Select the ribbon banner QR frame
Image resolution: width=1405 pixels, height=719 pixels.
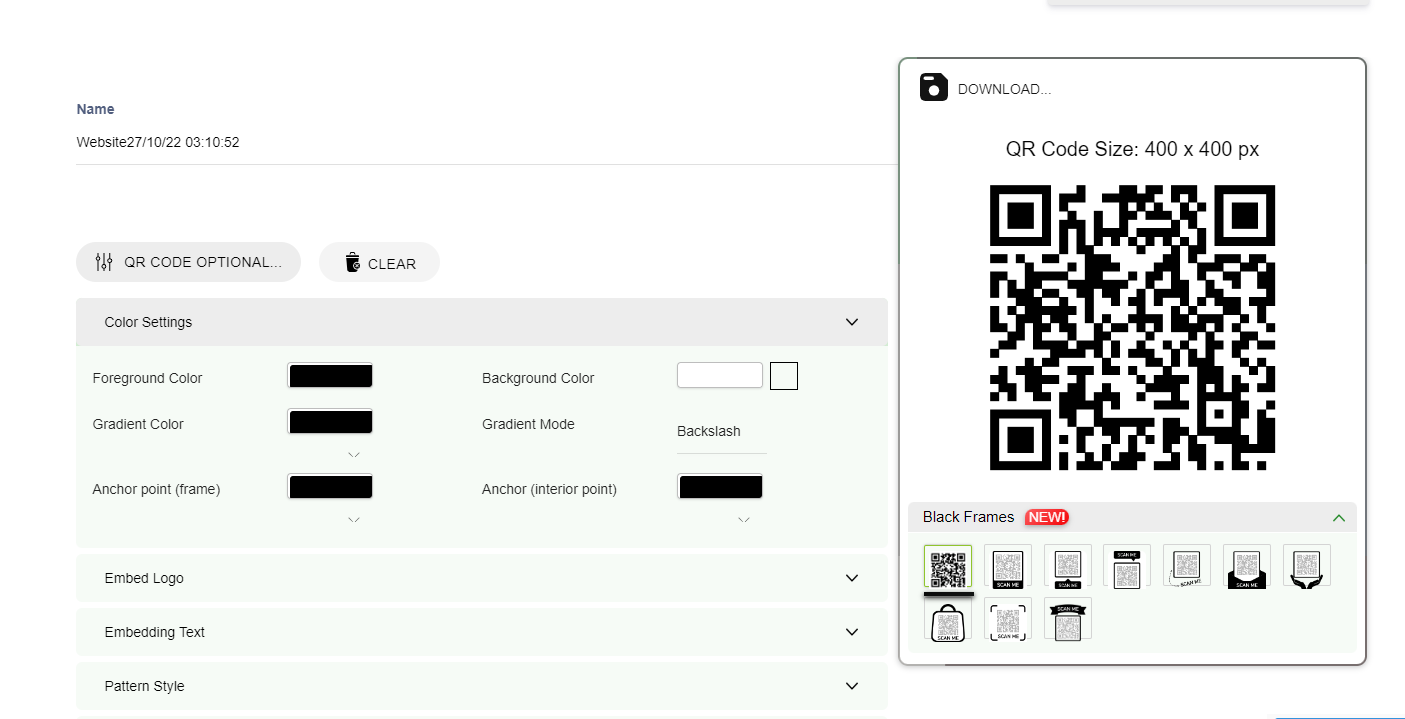(1067, 620)
